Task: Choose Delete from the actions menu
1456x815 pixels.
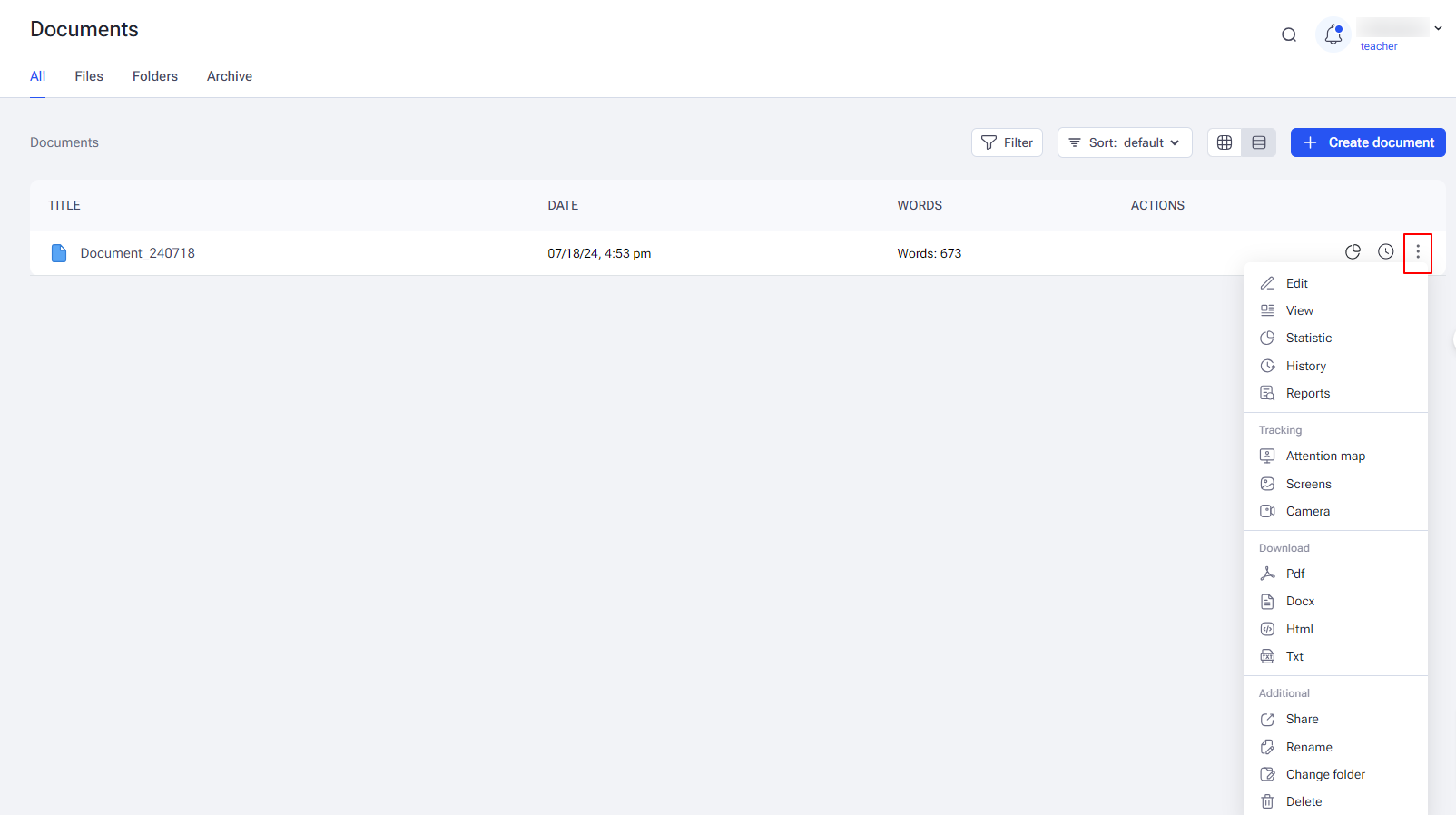Action: [1336, 801]
